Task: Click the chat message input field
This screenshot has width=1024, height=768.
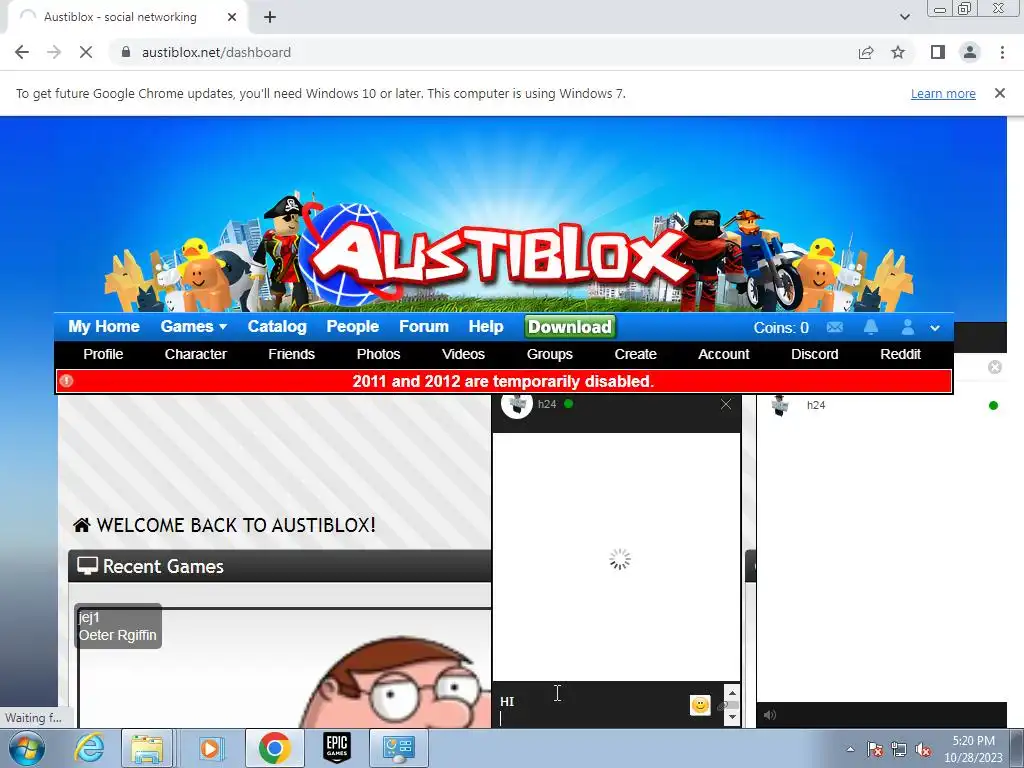Action: click(x=591, y=705)
